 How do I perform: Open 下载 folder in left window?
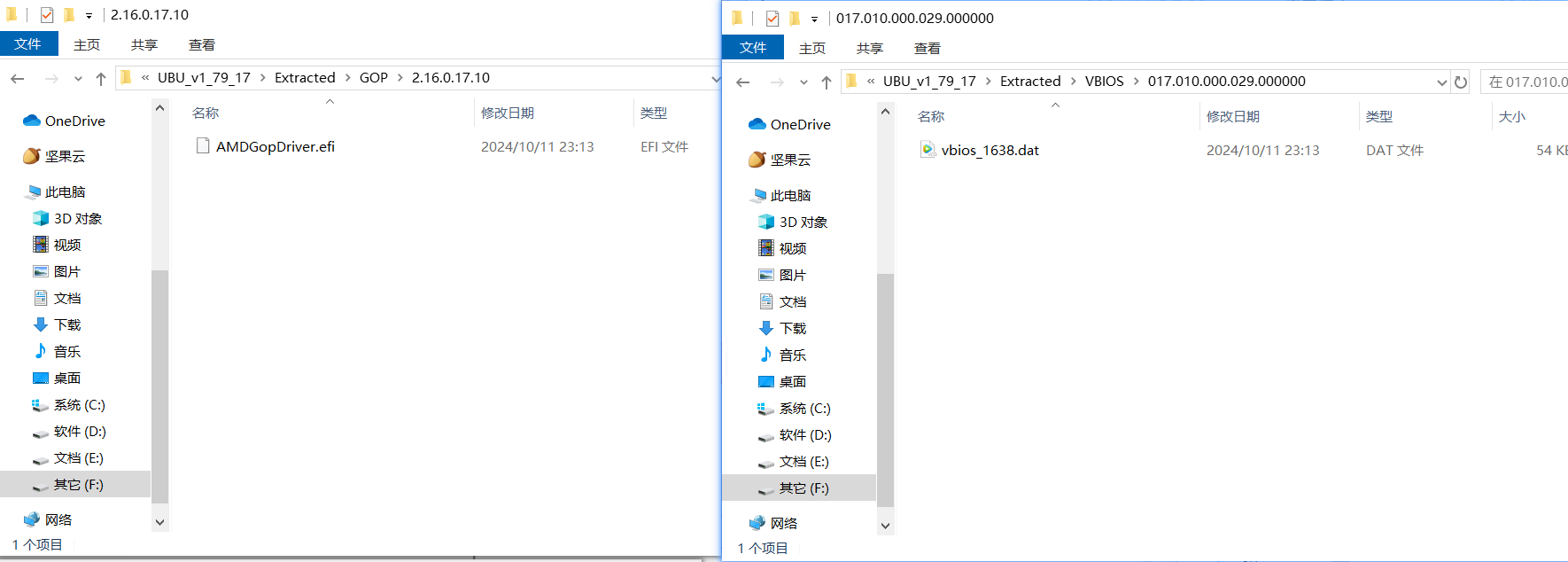coord(66,324)
